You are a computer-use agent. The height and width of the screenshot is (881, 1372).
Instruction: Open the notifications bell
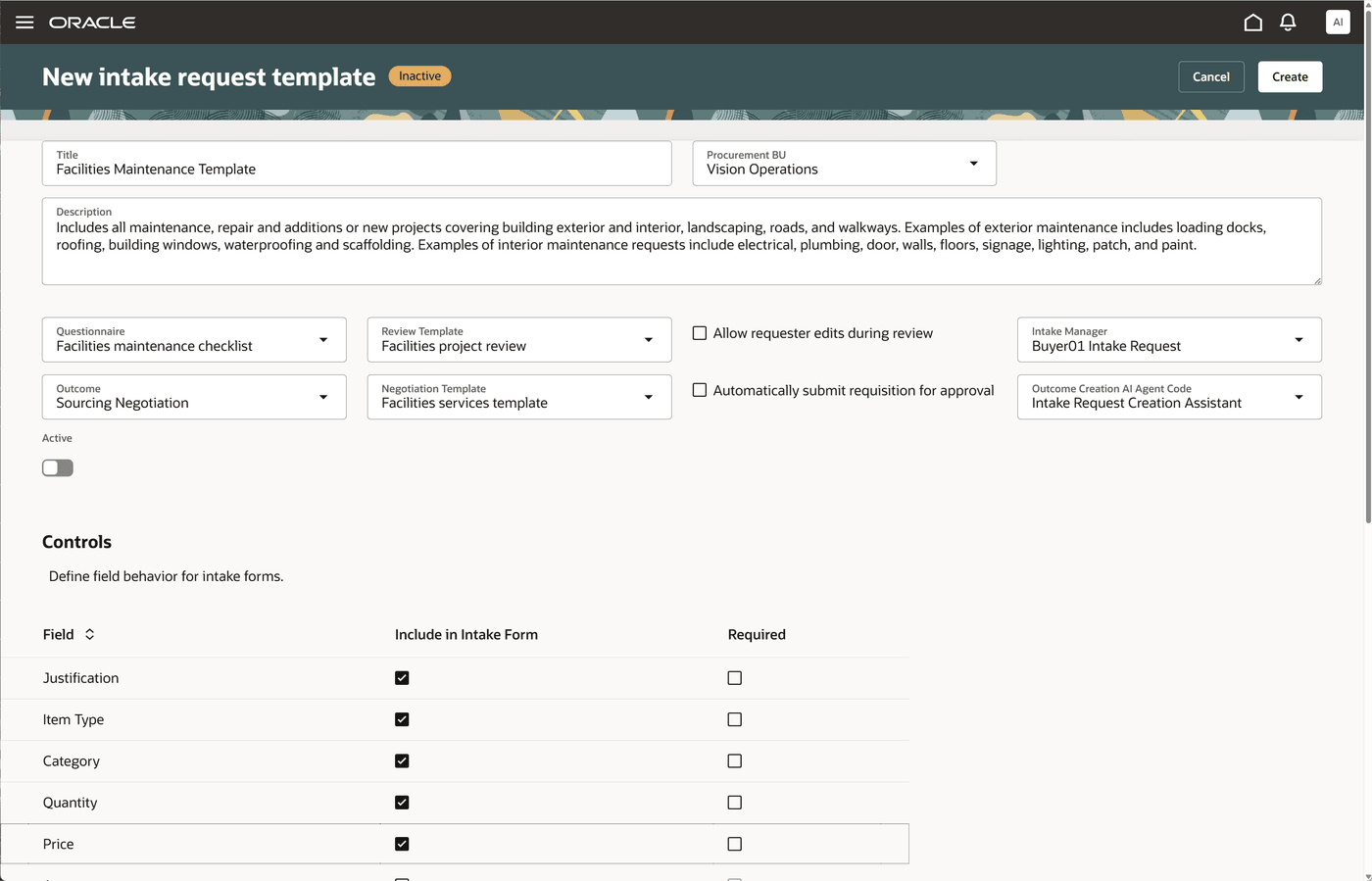click(1288, 22)
